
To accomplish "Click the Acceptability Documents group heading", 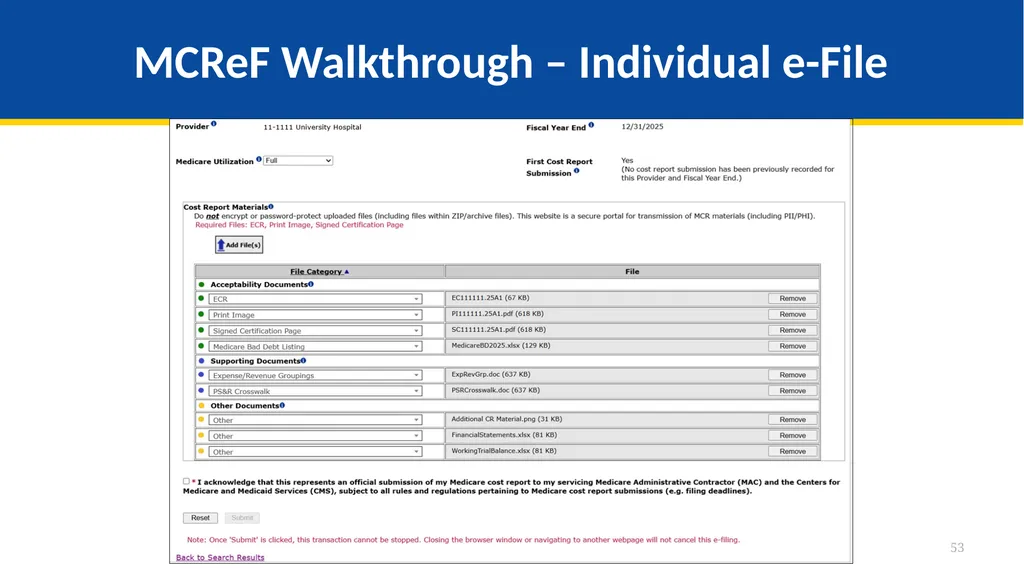I will tap(259, 285).
